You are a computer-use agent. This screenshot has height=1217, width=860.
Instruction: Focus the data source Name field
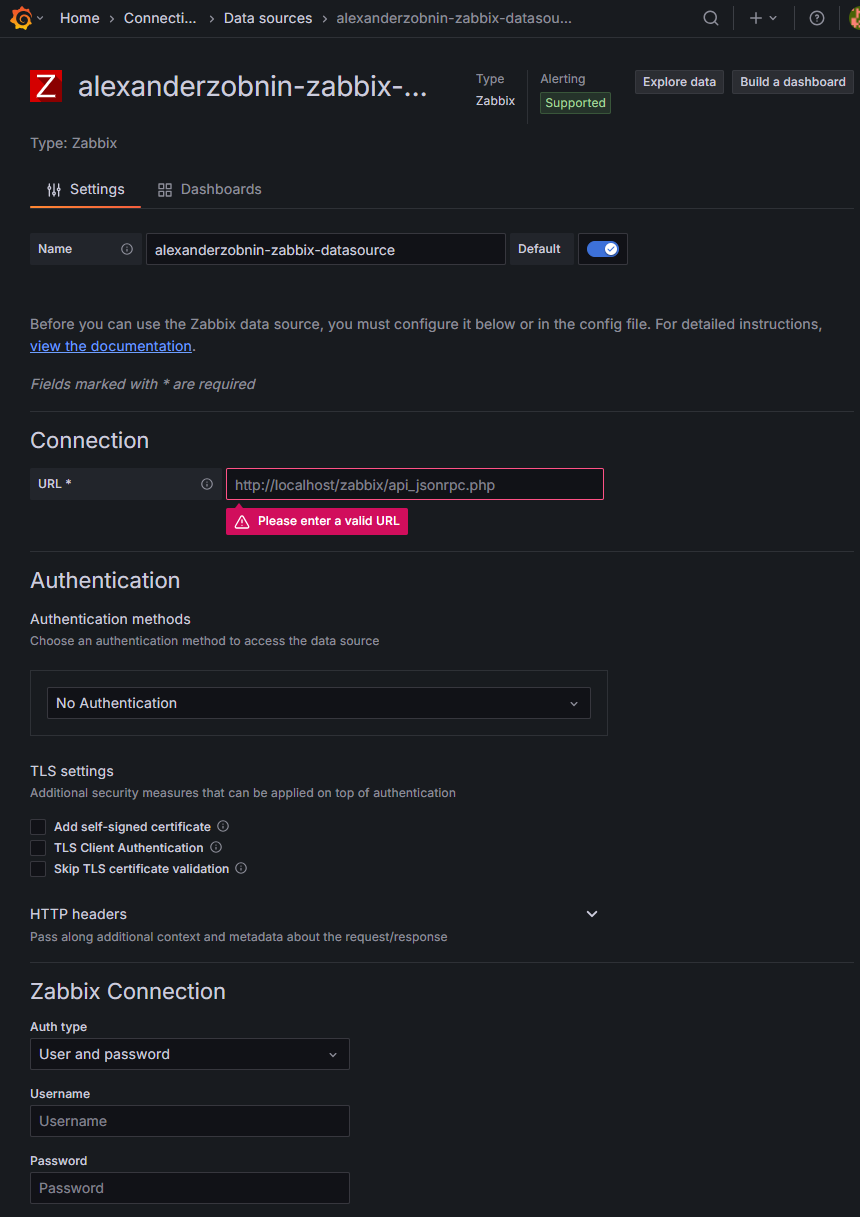[x=325, y=249]
